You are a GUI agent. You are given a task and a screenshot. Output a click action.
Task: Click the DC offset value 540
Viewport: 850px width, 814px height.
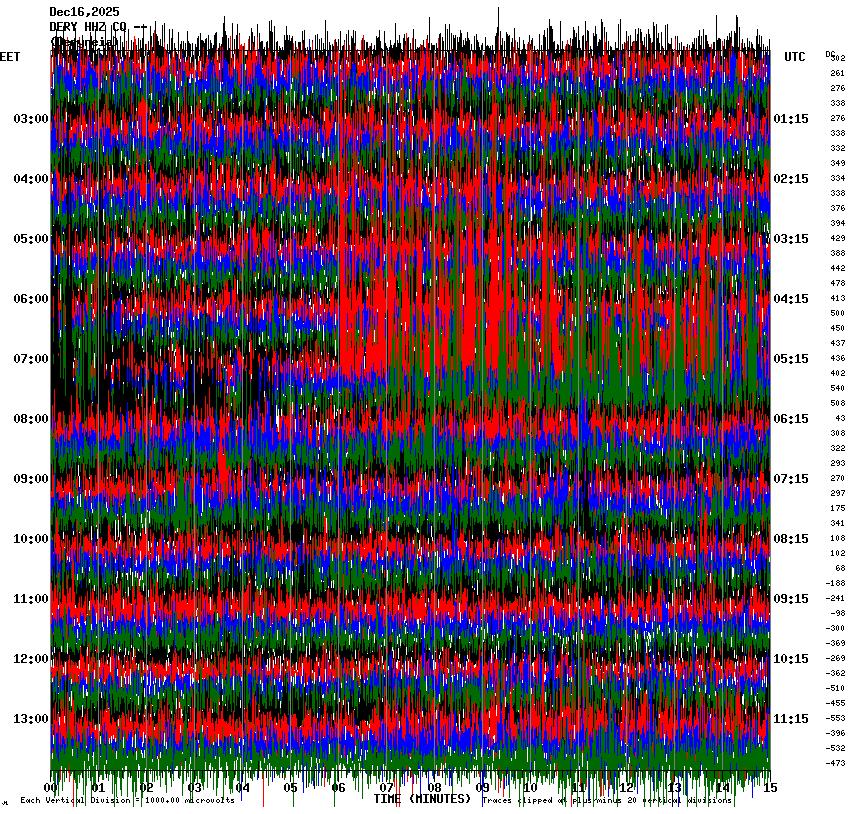(837, 388)
